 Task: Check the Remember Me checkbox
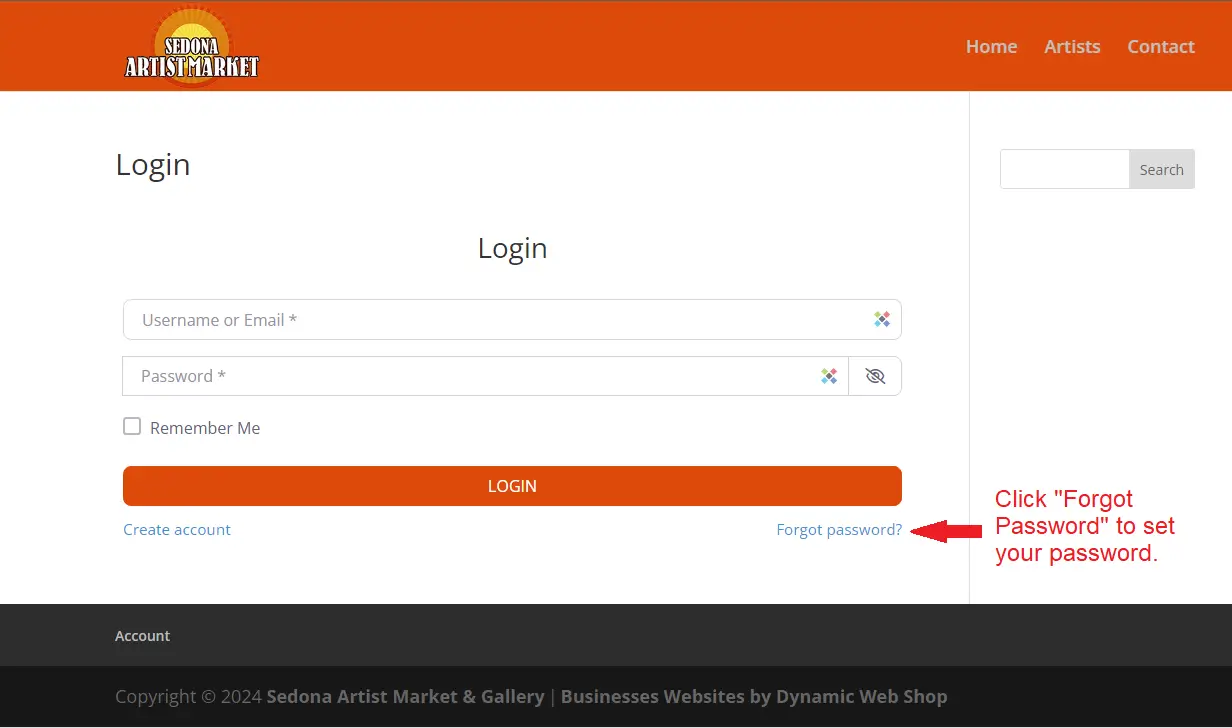tap(132, 427)
